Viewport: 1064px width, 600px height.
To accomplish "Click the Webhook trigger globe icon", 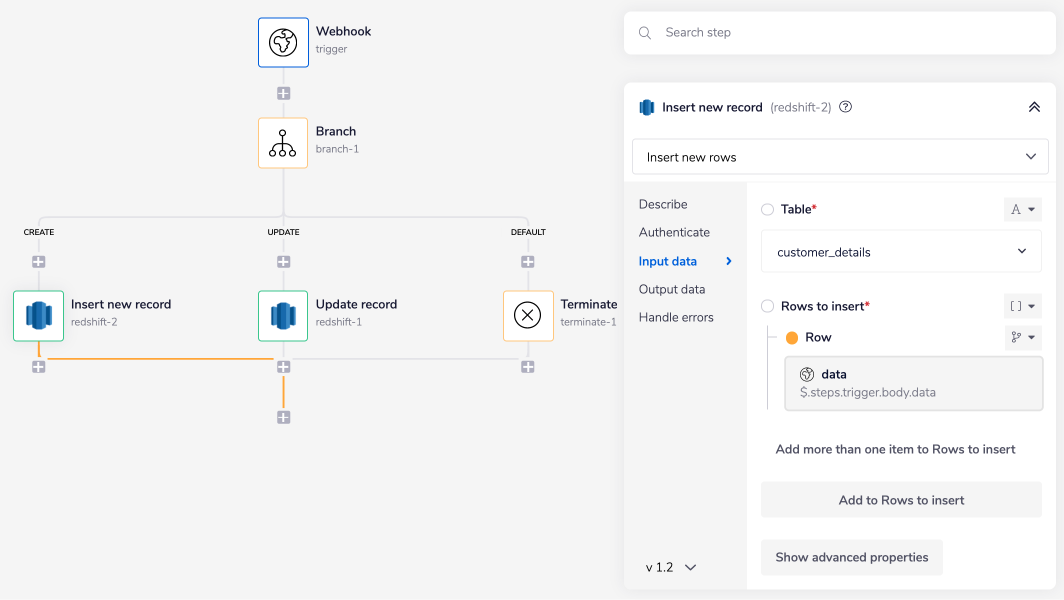I will [x=283, y=42].
